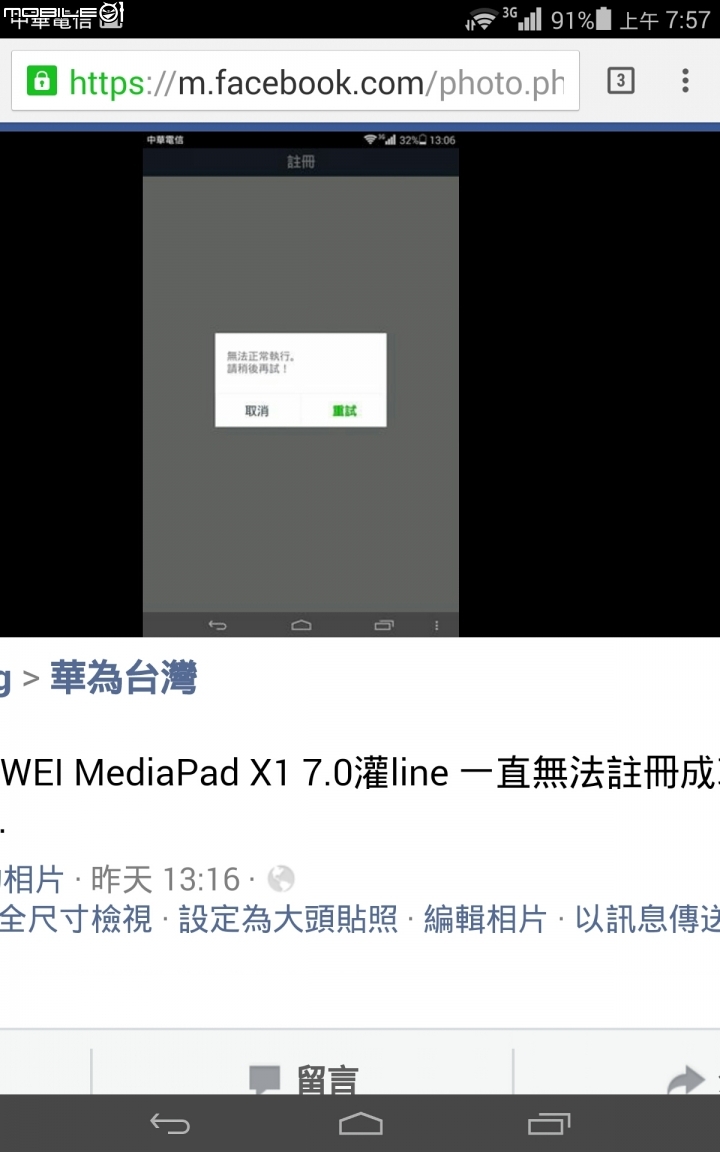Open the 華為台灣 page link
720x1152 pixels.
pos(123,677)
